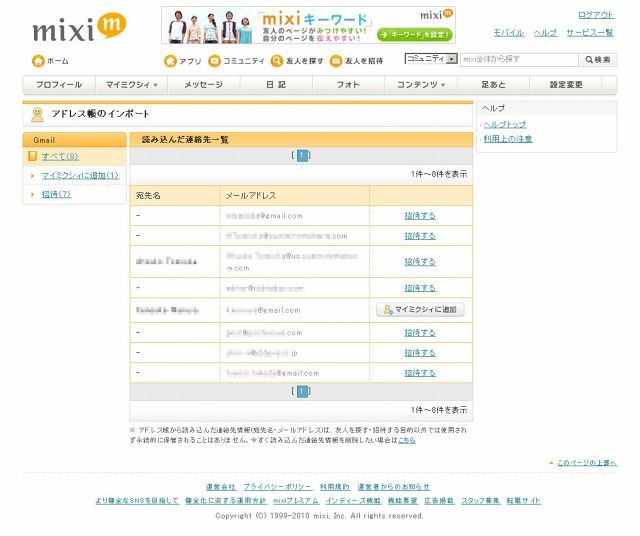
Task: Open the Community icon (コミュニティ)
Action: (x=214, y=61)
